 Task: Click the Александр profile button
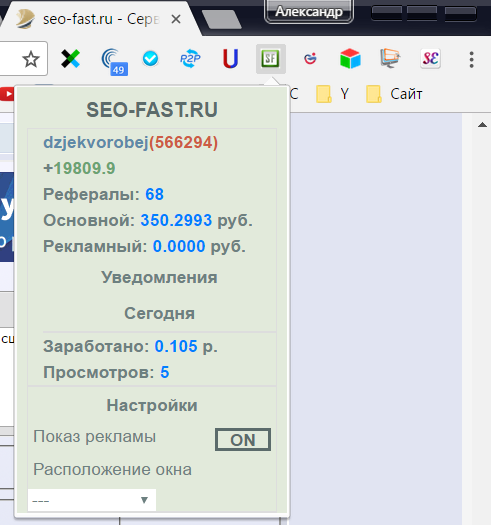pyautogui.click(x=309, y=12)
